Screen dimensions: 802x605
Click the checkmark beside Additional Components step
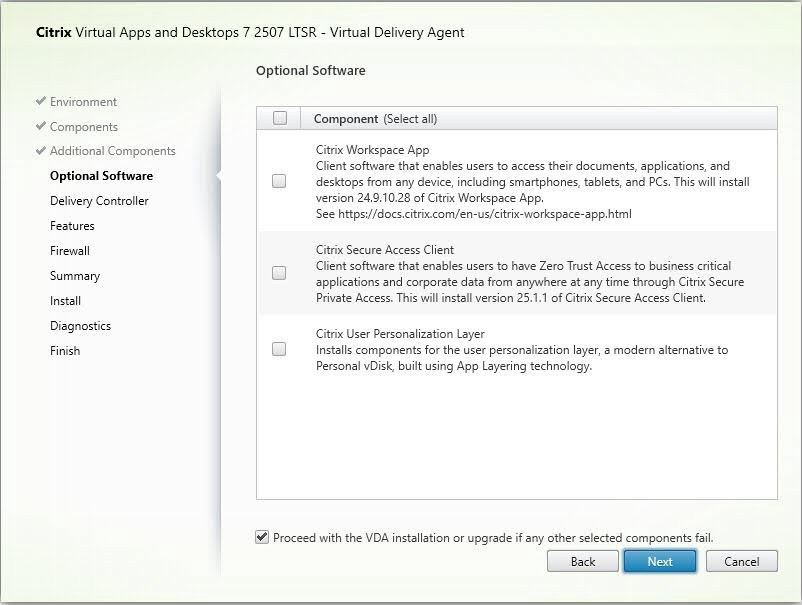click(40, 151)
